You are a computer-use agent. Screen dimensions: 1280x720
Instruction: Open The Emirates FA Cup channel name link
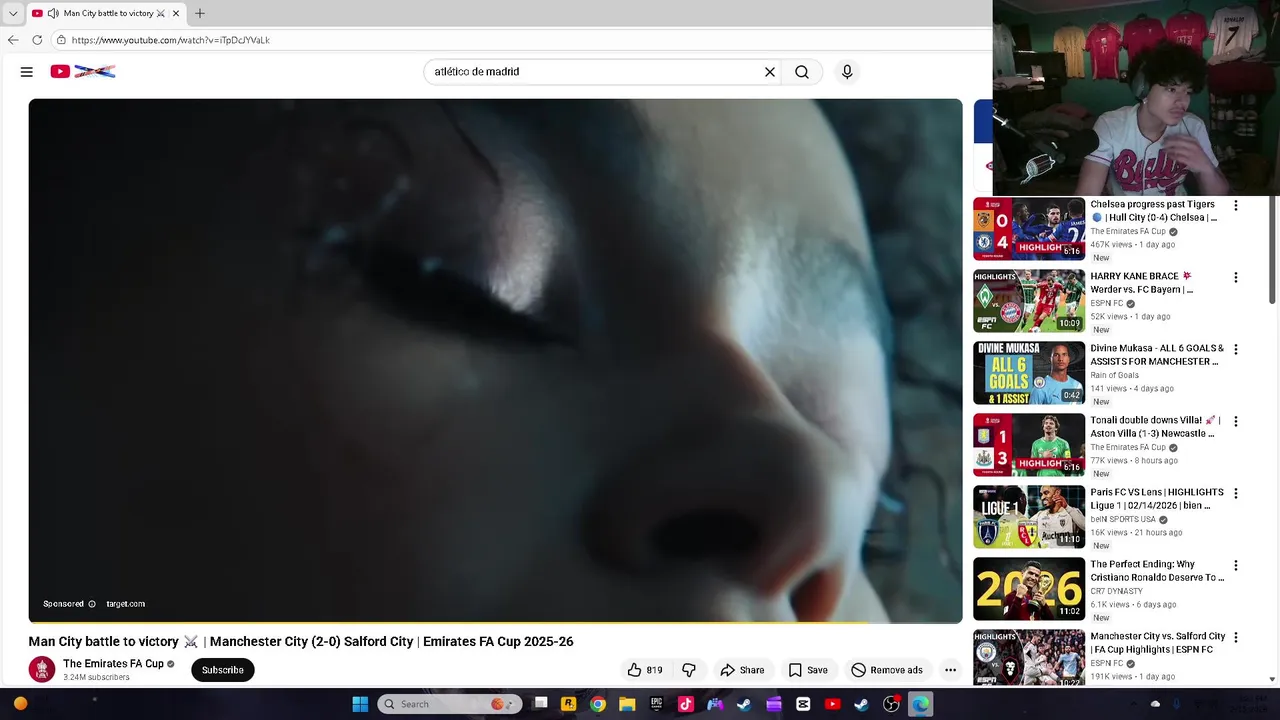tap(113, 664)
